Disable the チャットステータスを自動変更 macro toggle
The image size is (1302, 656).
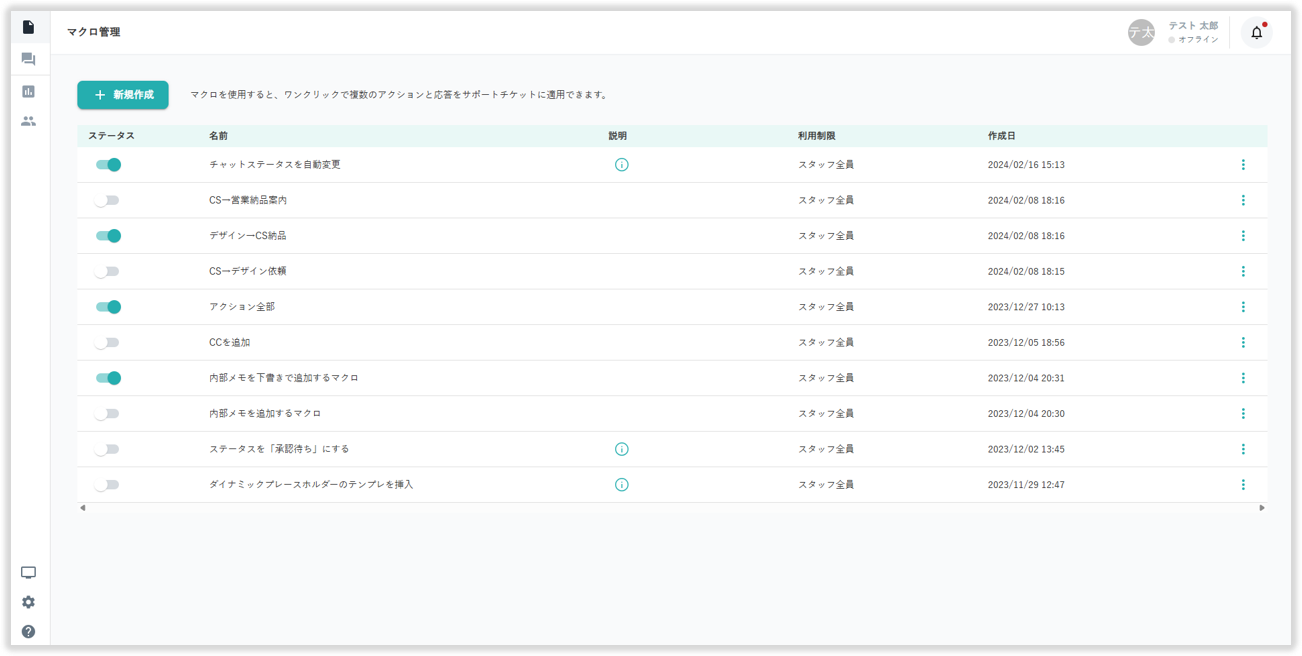[108, 165]
